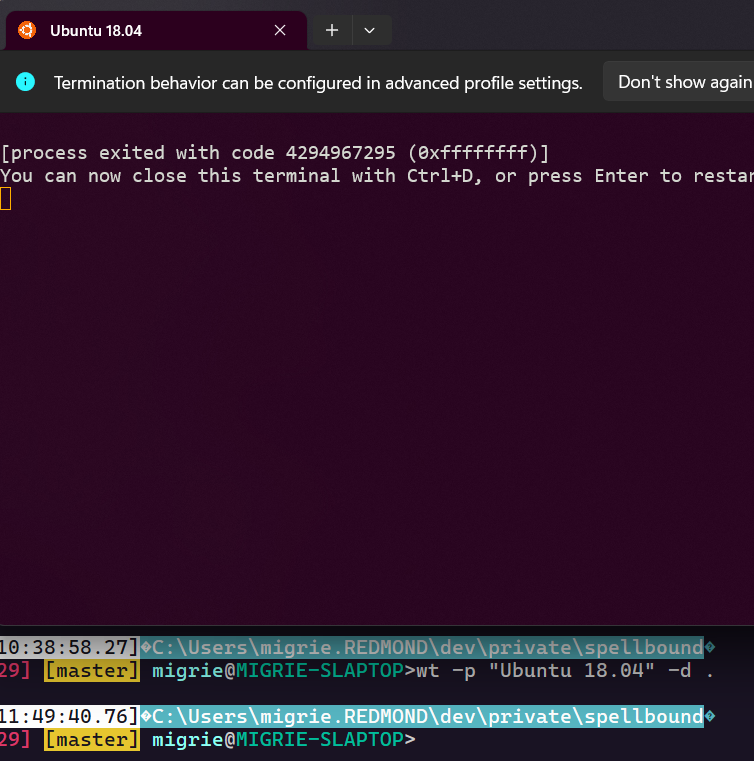The height and width of the screenshot is (761, 754).
Task: Click the terminal cursor box under the exit message
Action: tap(5, 199)
